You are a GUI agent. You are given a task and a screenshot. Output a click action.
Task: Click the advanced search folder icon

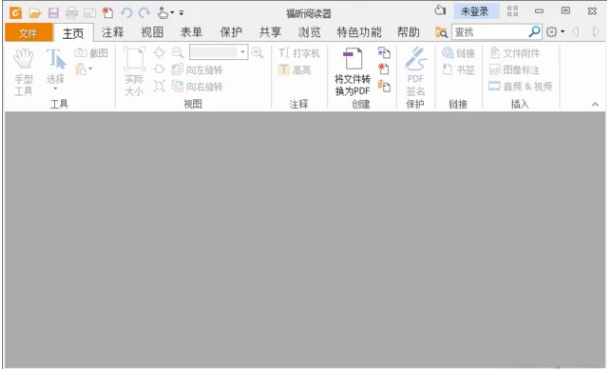pos(441,33)
